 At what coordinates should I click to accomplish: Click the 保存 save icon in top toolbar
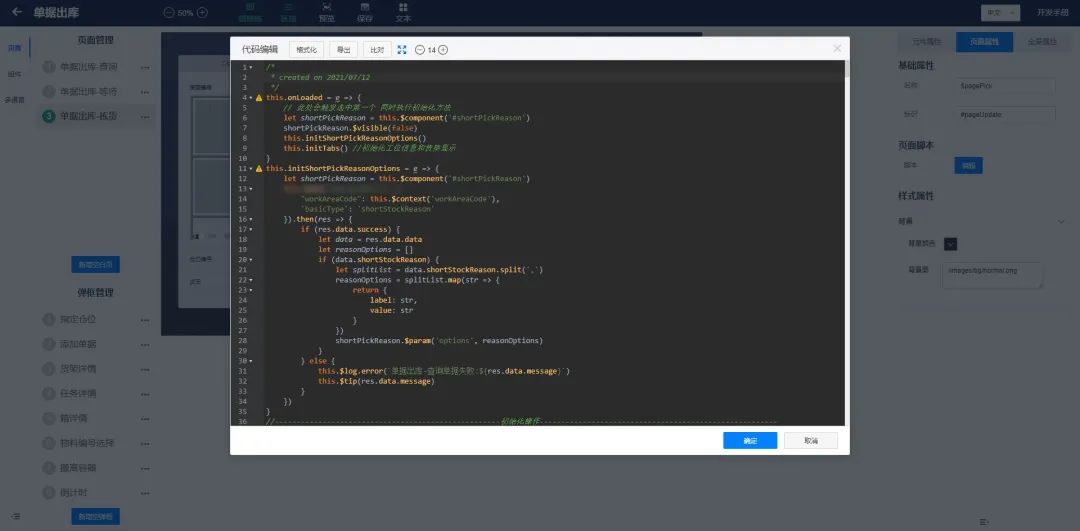coord(365,8)
